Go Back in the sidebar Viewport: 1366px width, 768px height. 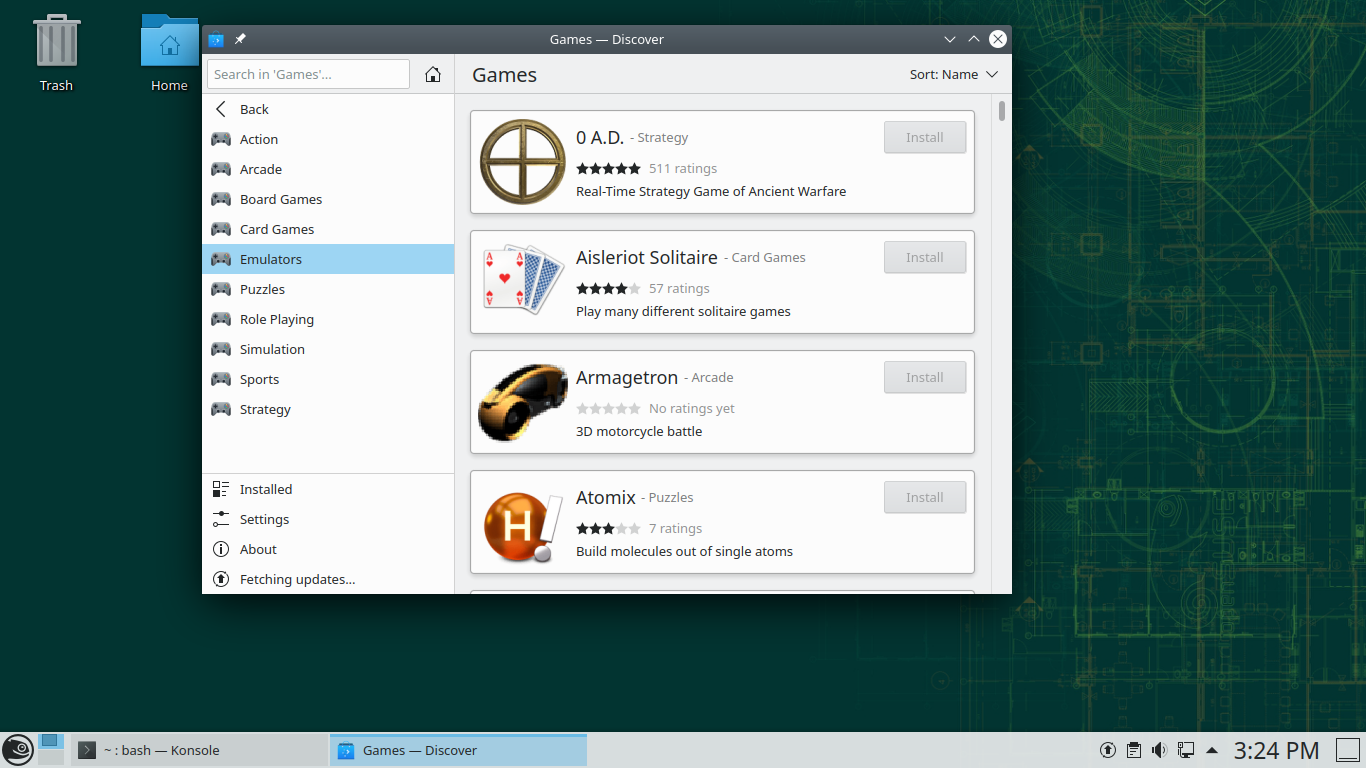click(328, 109)
